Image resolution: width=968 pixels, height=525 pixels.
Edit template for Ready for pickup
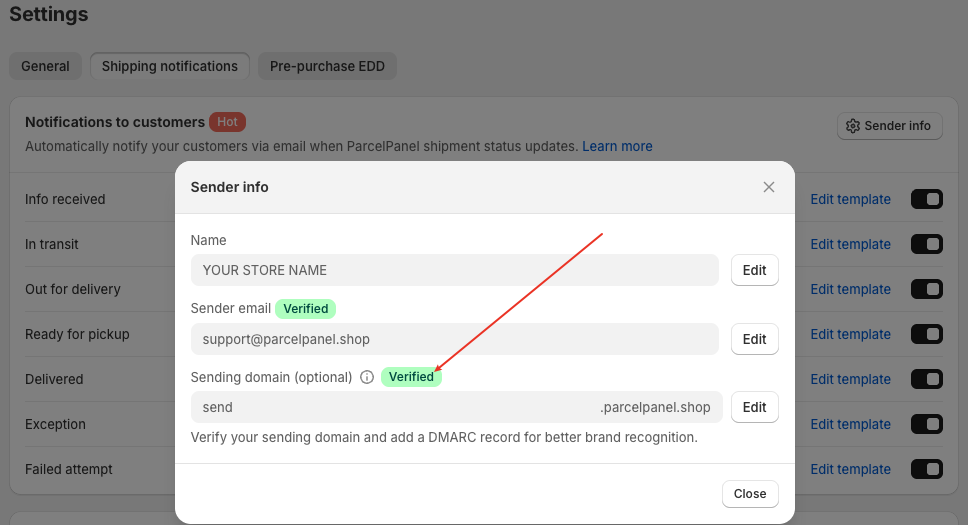[851, 334]
